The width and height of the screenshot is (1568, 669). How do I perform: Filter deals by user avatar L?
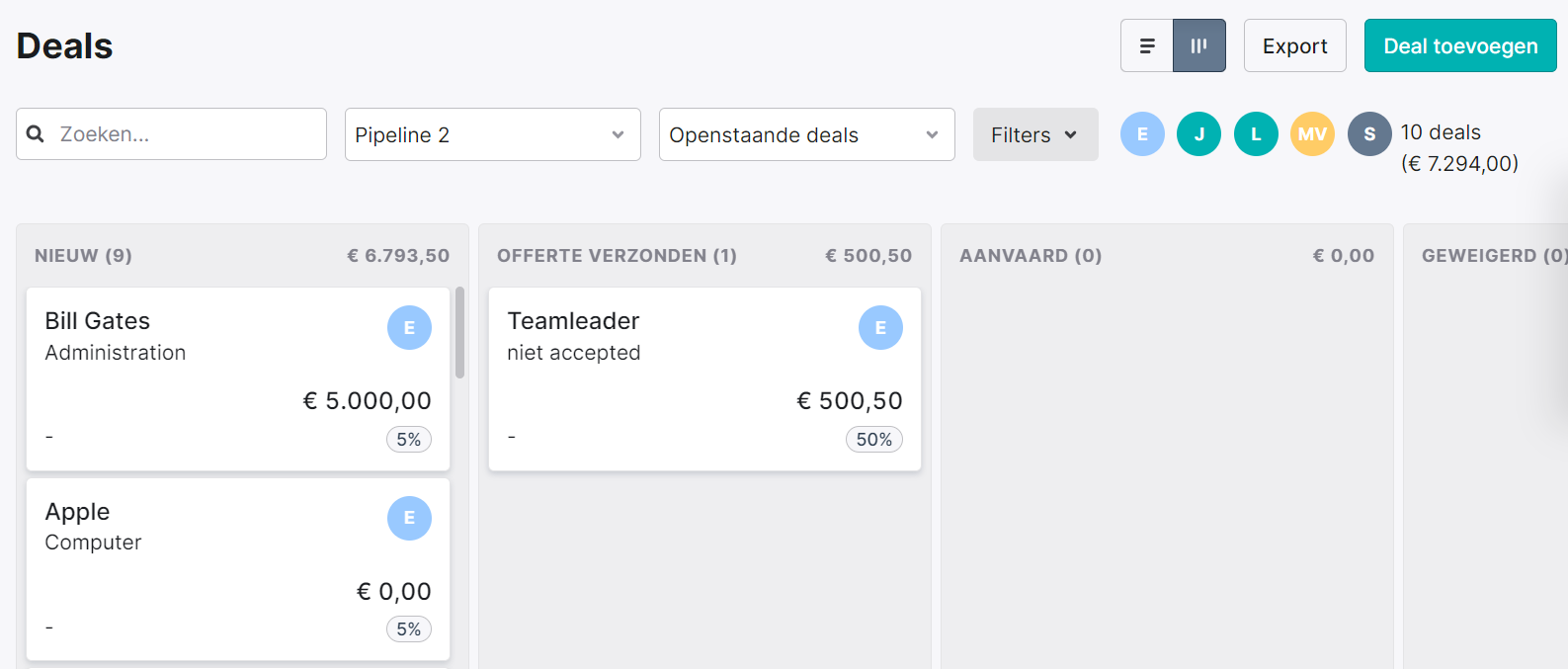(1256, 134)
